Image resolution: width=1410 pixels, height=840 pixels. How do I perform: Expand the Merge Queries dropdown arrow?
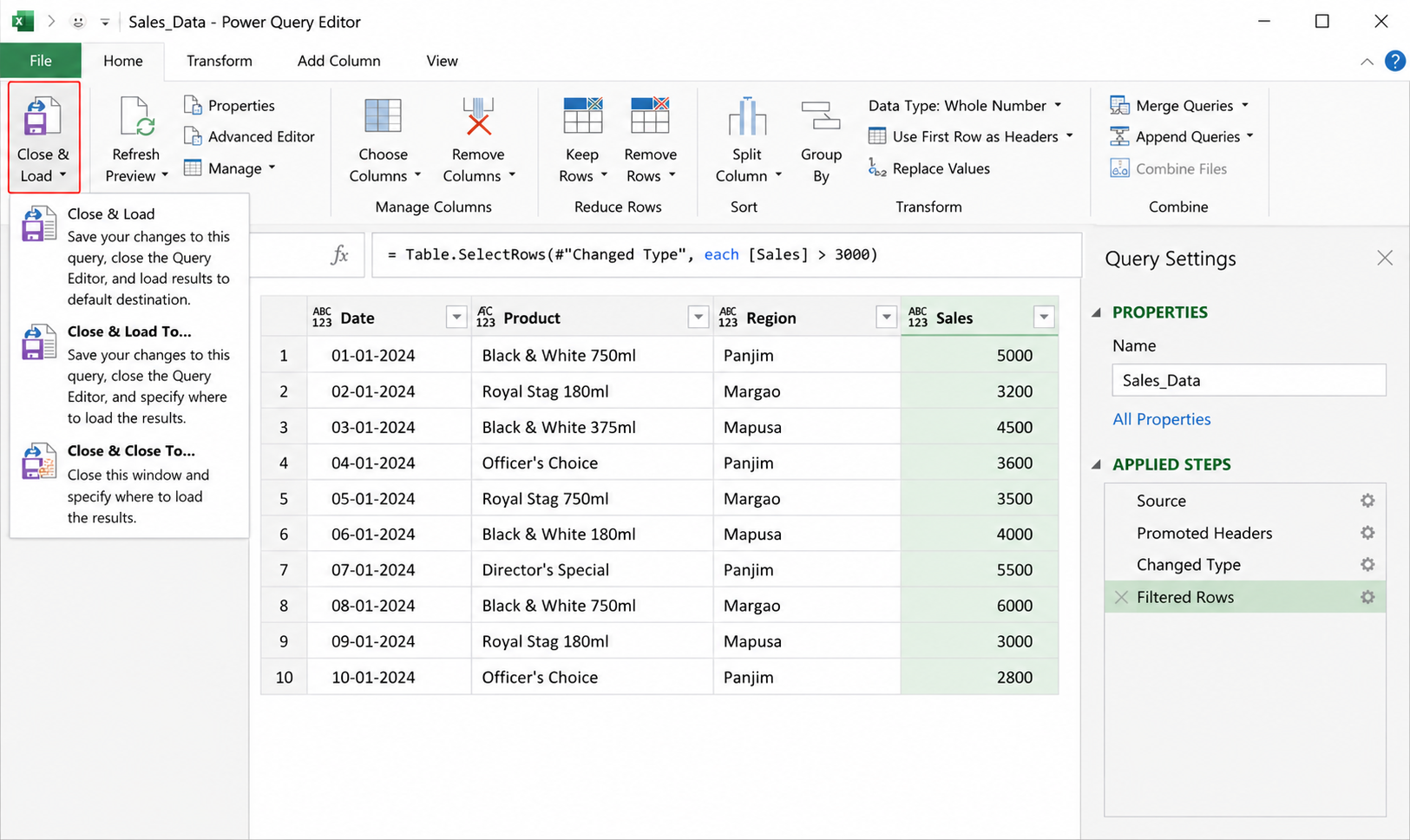(x=1245, y=105)
